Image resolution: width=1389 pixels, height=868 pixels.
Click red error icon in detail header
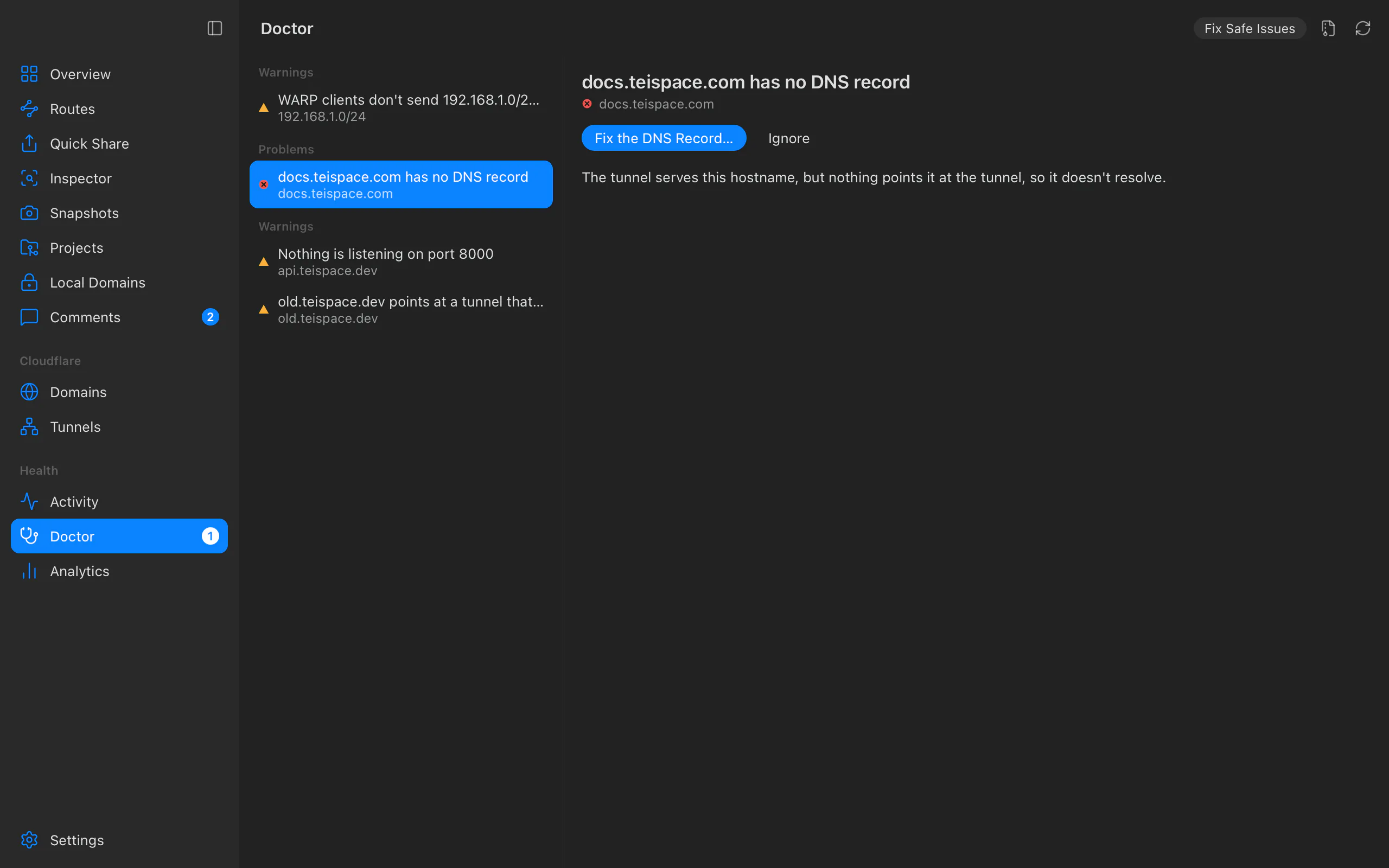click(587, 104)
